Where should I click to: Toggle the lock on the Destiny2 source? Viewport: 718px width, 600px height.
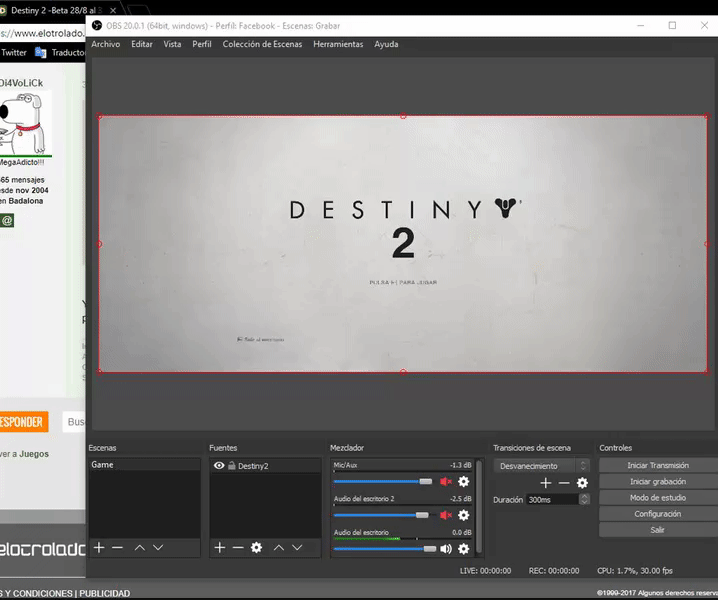click(x=231, y=466)
